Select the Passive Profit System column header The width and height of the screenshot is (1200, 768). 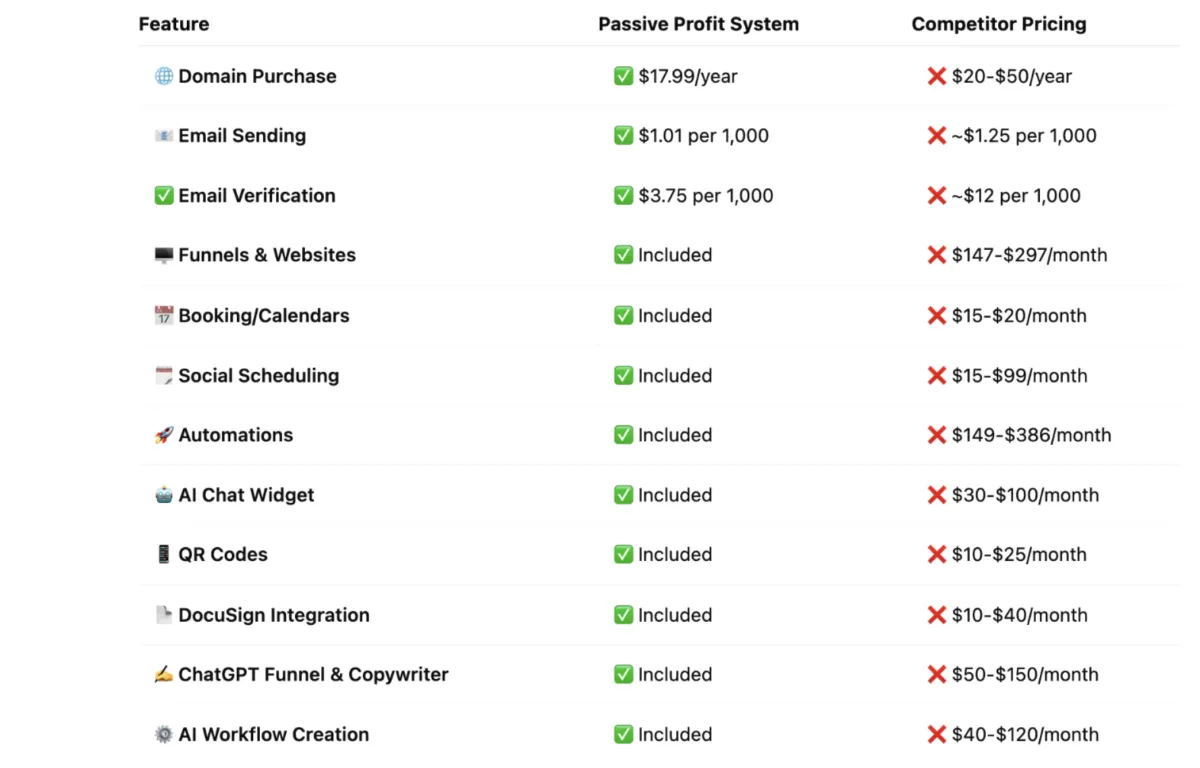click(x=699, y=24)
